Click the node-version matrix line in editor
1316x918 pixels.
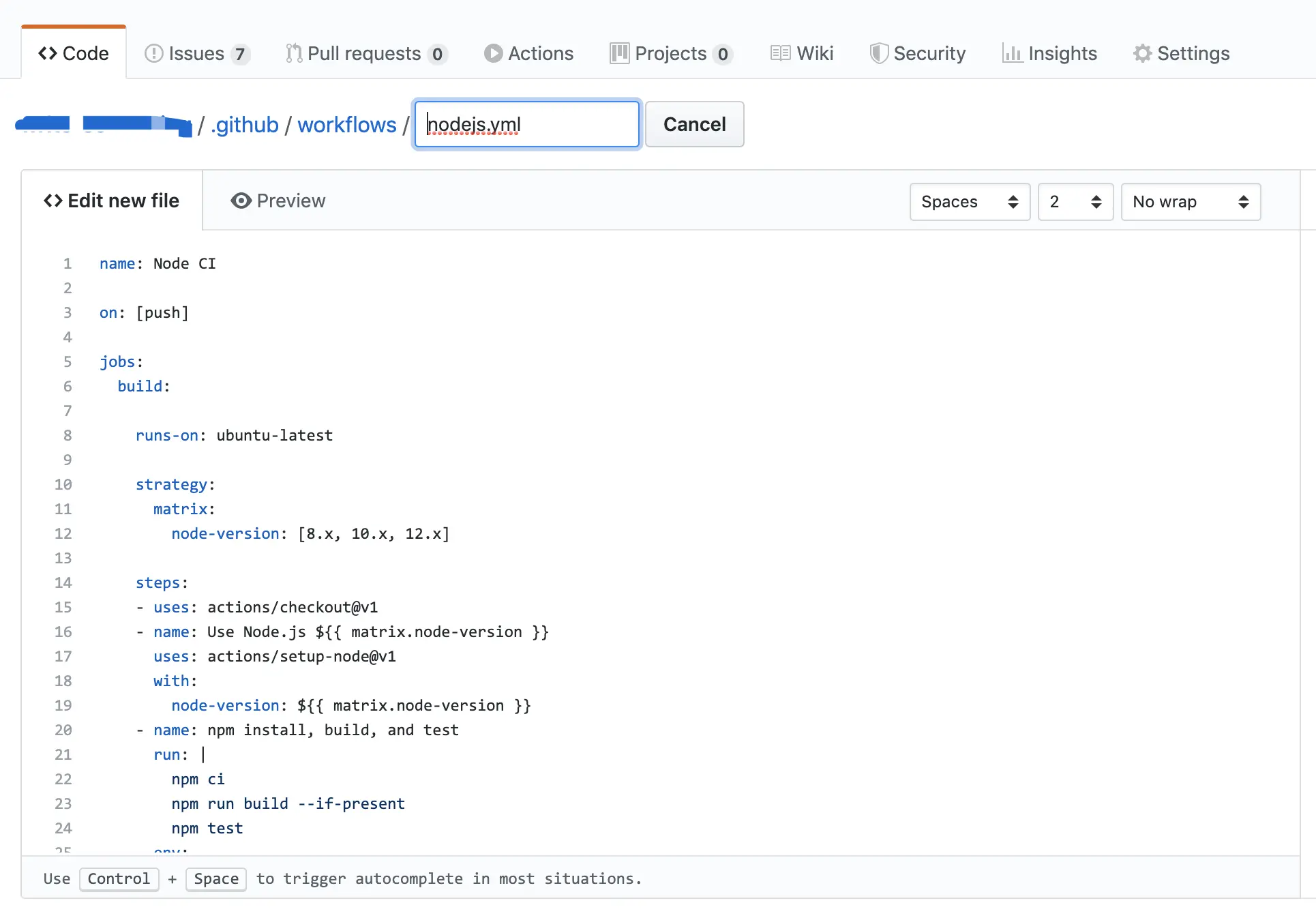point(310,533)
